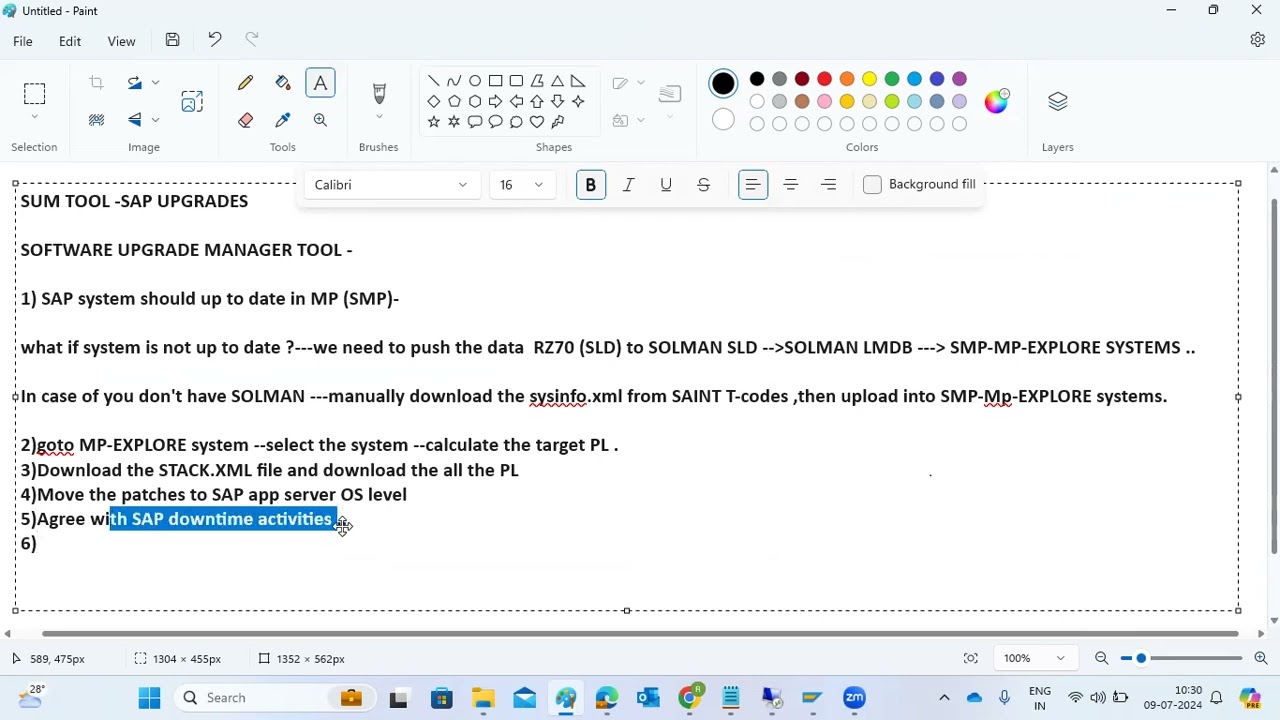This screenshot has height=720, width=1280.
Task: Select the Eraser tool
Action: [245, 120]
